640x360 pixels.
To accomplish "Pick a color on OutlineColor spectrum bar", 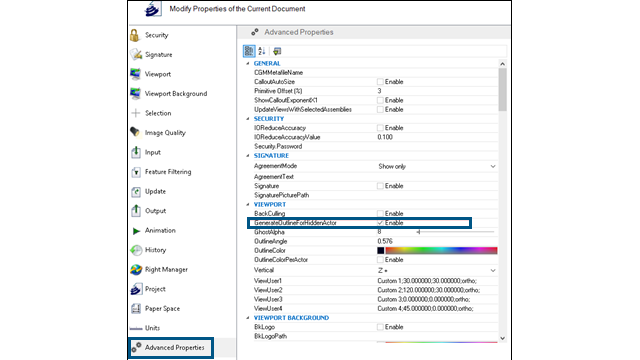I will point(441,251).
